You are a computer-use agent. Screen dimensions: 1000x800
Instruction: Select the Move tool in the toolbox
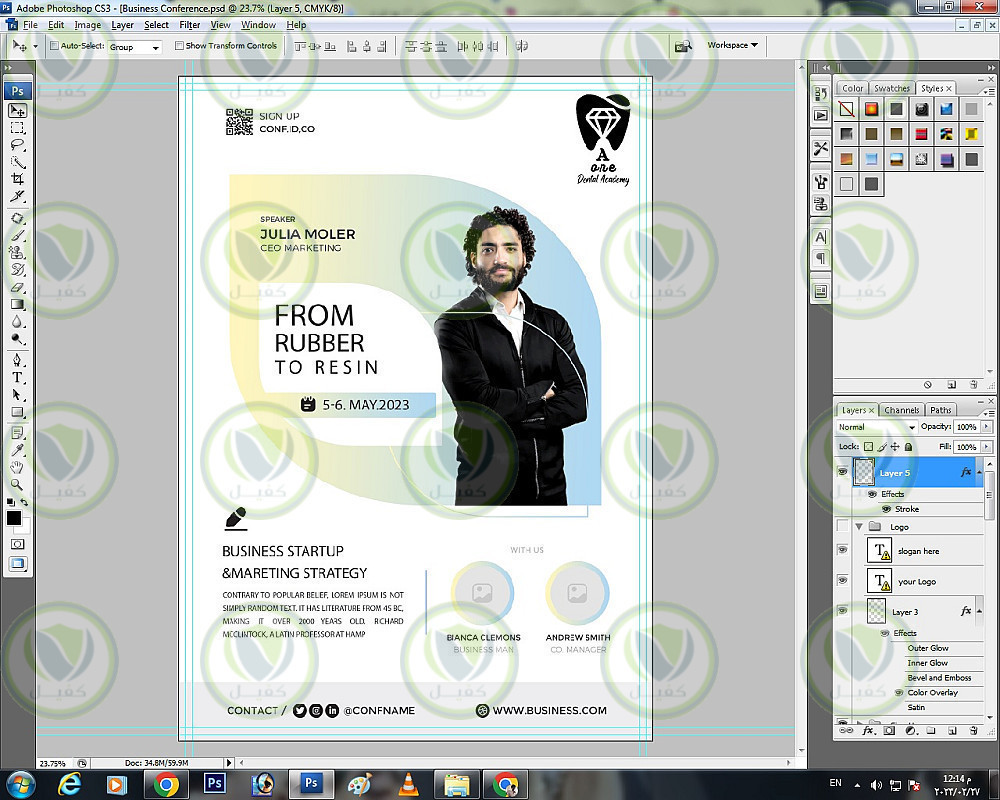[x=17, y=110]
